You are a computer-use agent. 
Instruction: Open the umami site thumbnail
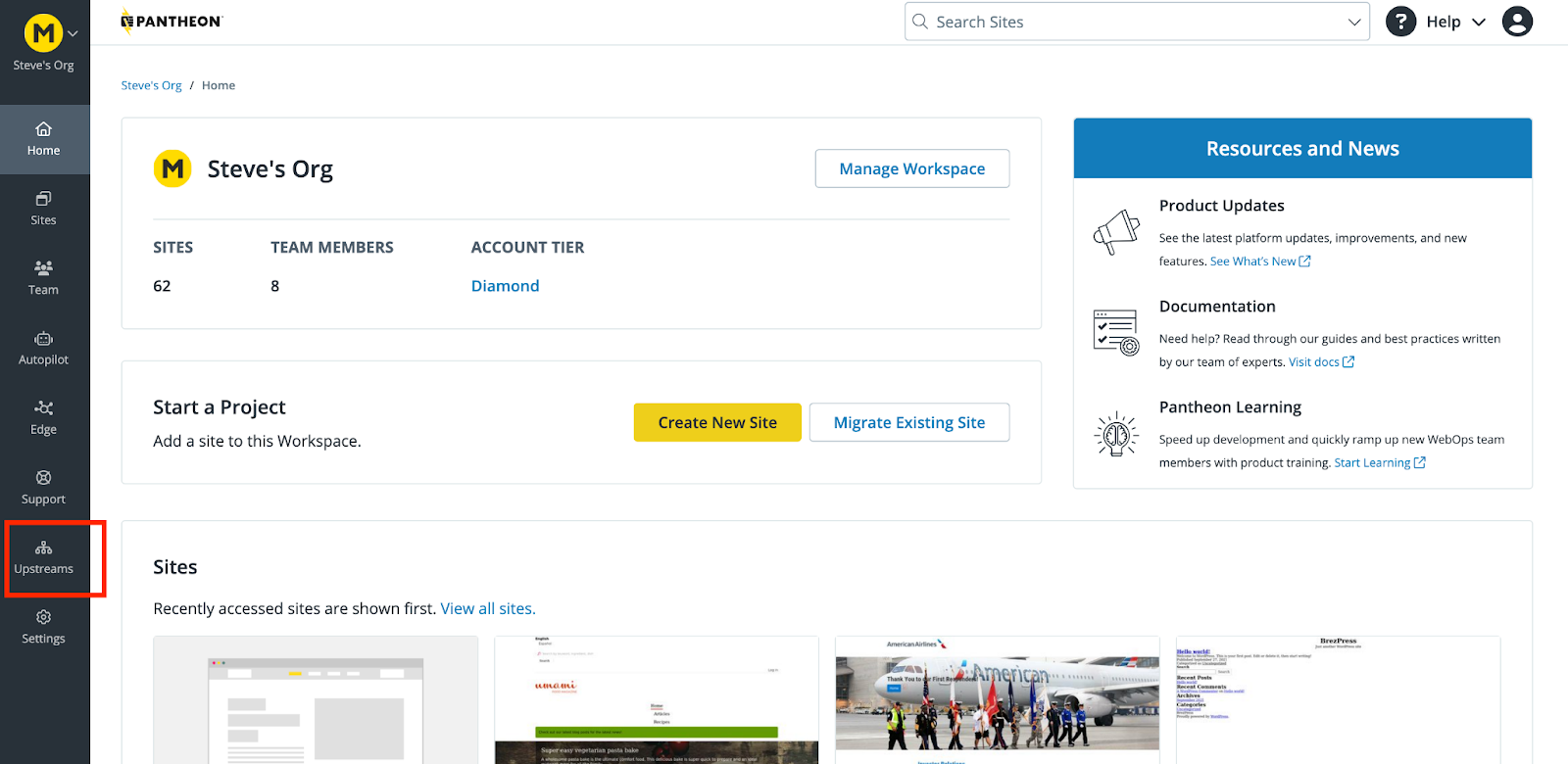(657, 699)
